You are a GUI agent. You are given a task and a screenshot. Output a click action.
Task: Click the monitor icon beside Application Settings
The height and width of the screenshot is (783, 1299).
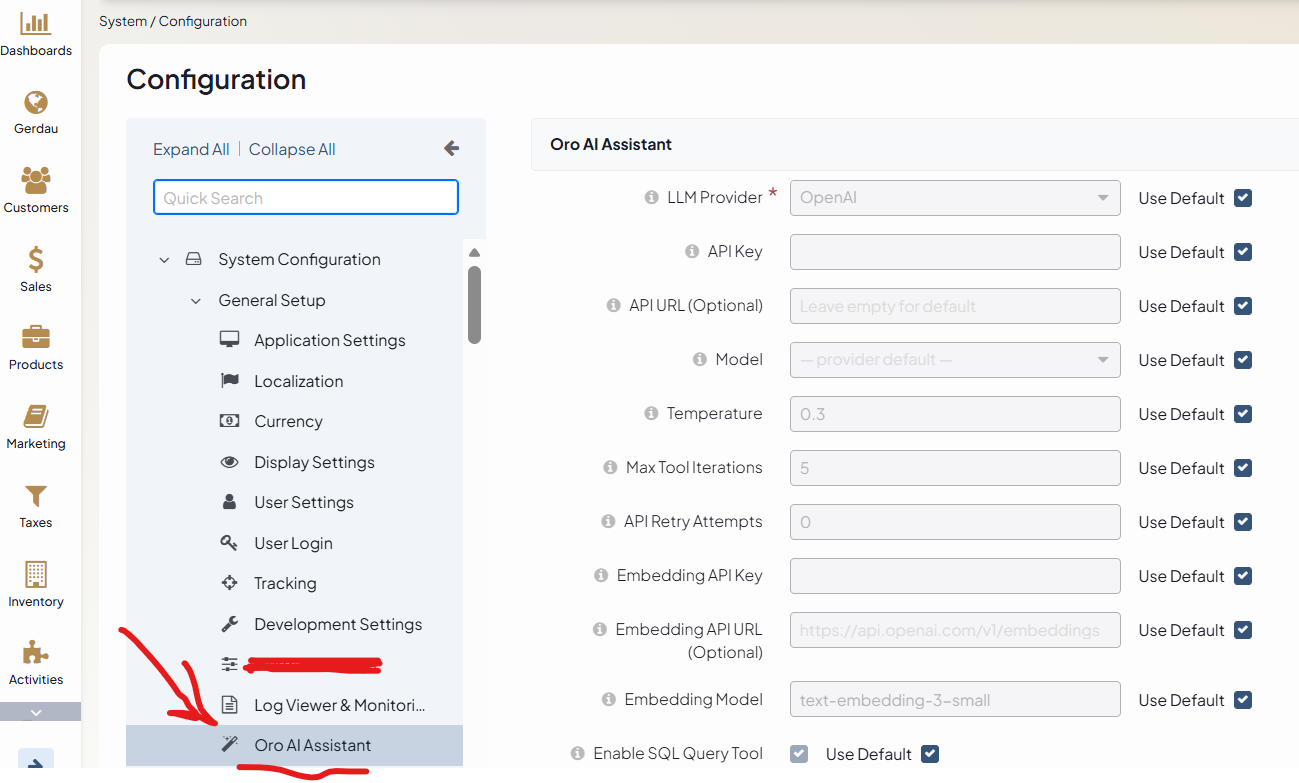point(230,340)
